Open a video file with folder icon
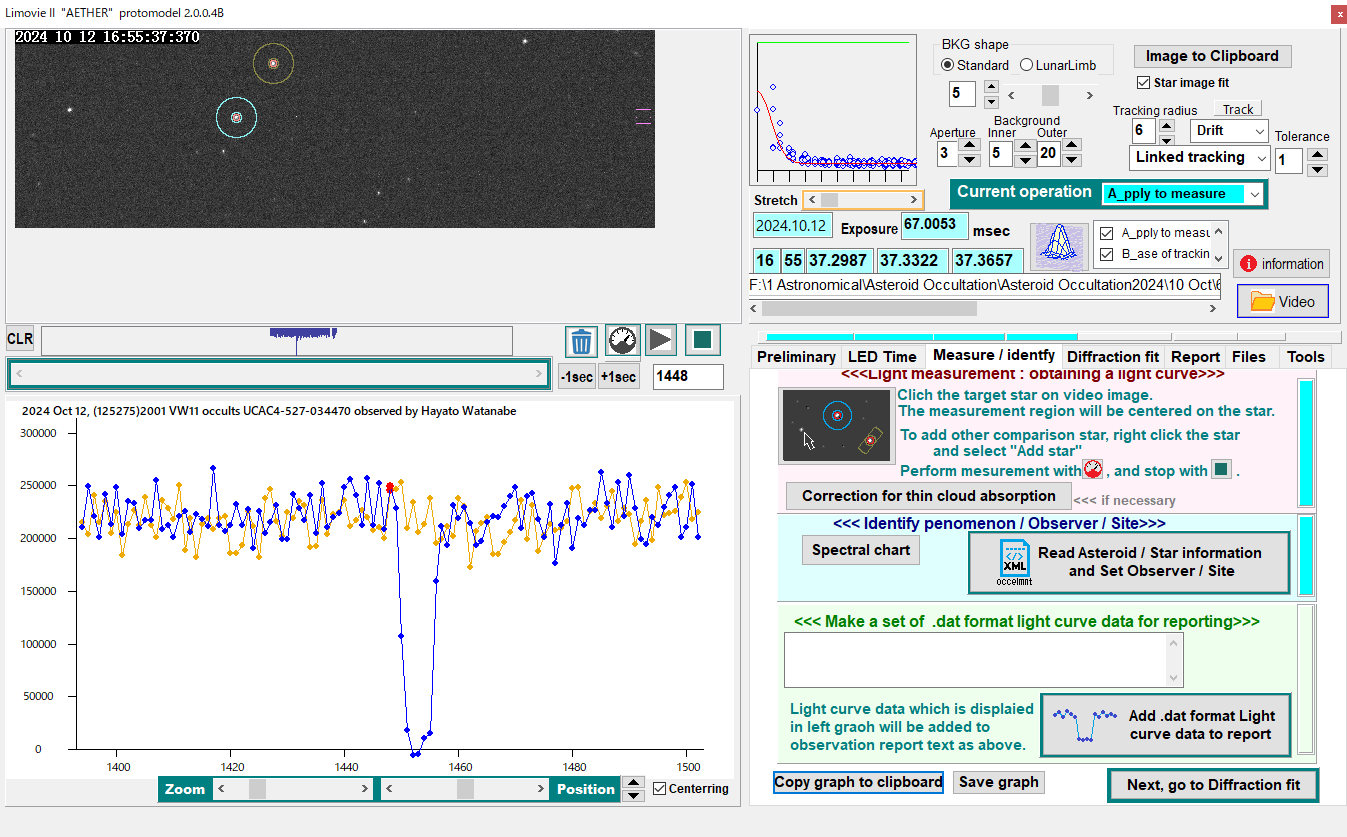The image size is (1347, 837). click(1283, 301)
